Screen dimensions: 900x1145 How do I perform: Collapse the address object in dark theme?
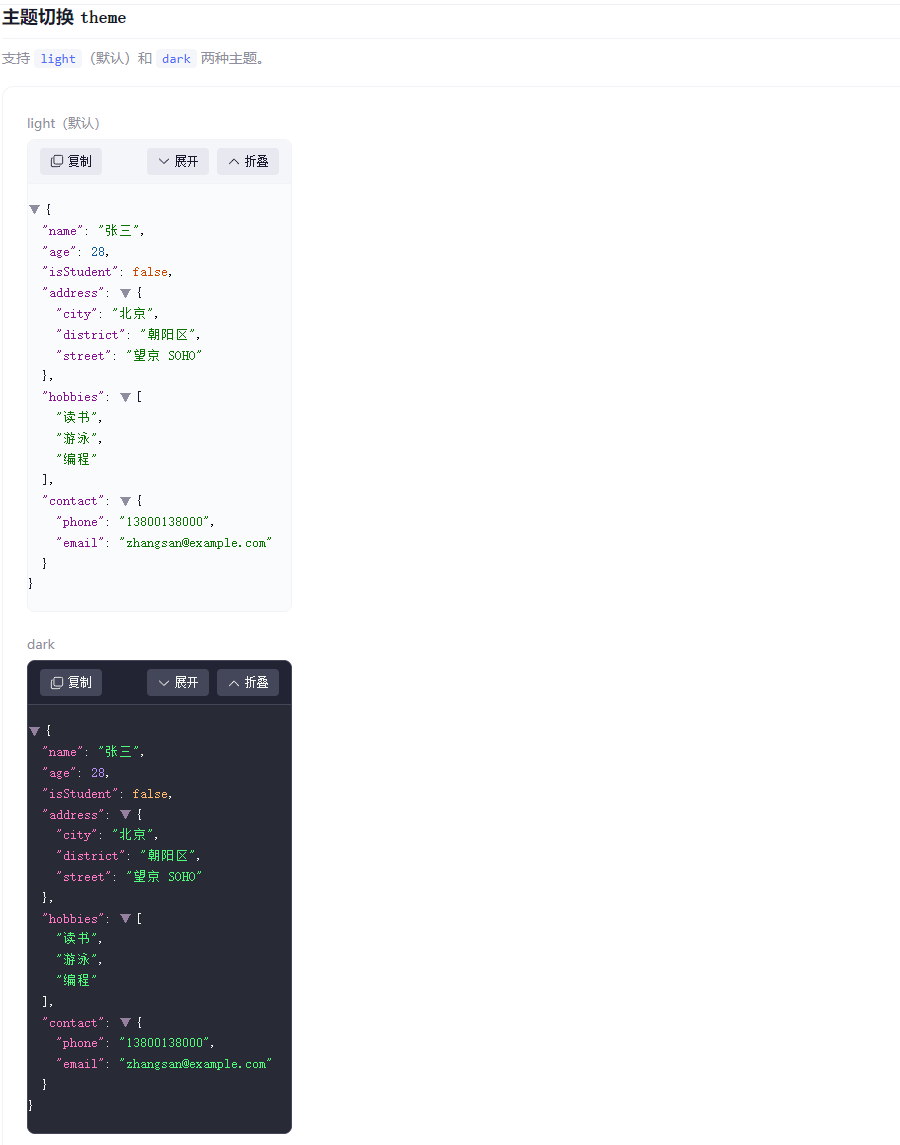coord(125,814)
